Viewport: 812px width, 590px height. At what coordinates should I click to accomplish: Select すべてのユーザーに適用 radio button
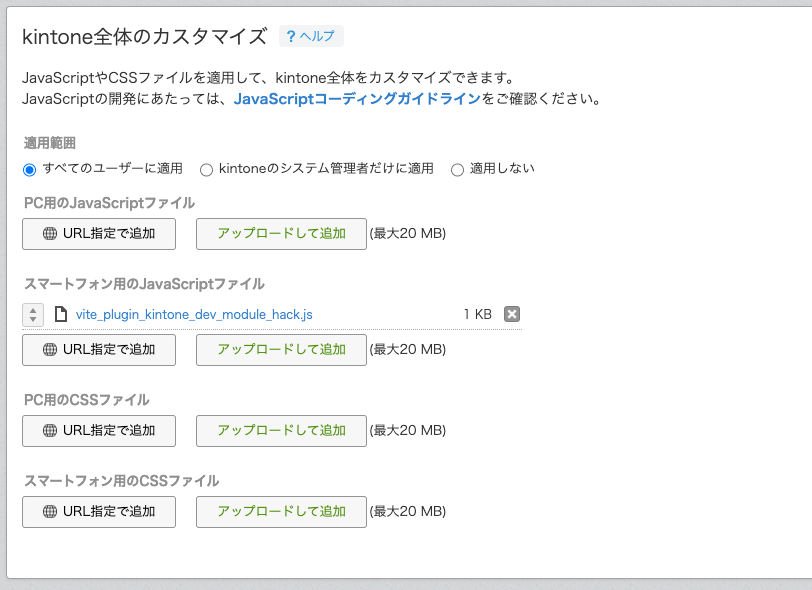point(30,169)
